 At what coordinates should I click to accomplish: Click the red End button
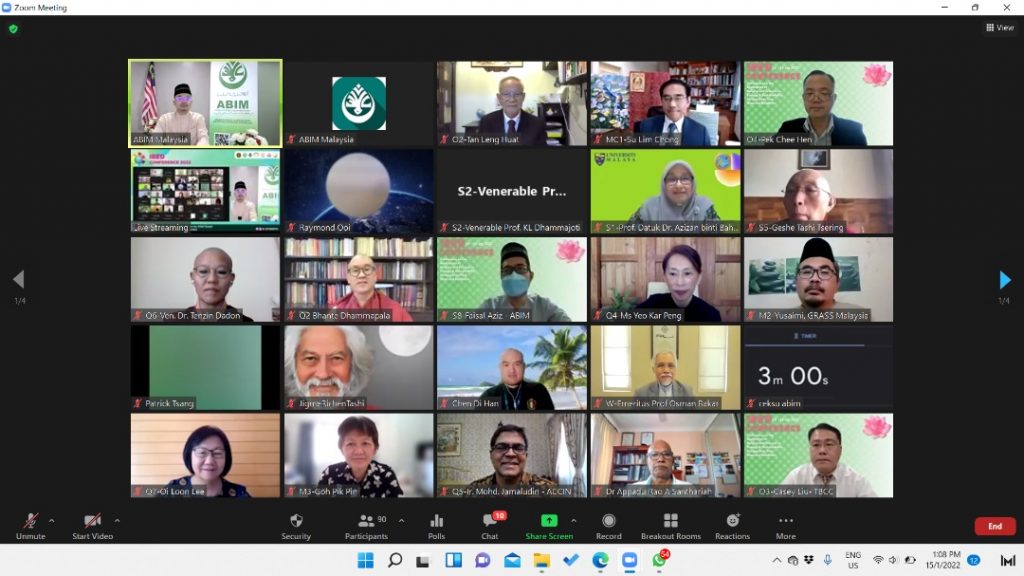994,526
